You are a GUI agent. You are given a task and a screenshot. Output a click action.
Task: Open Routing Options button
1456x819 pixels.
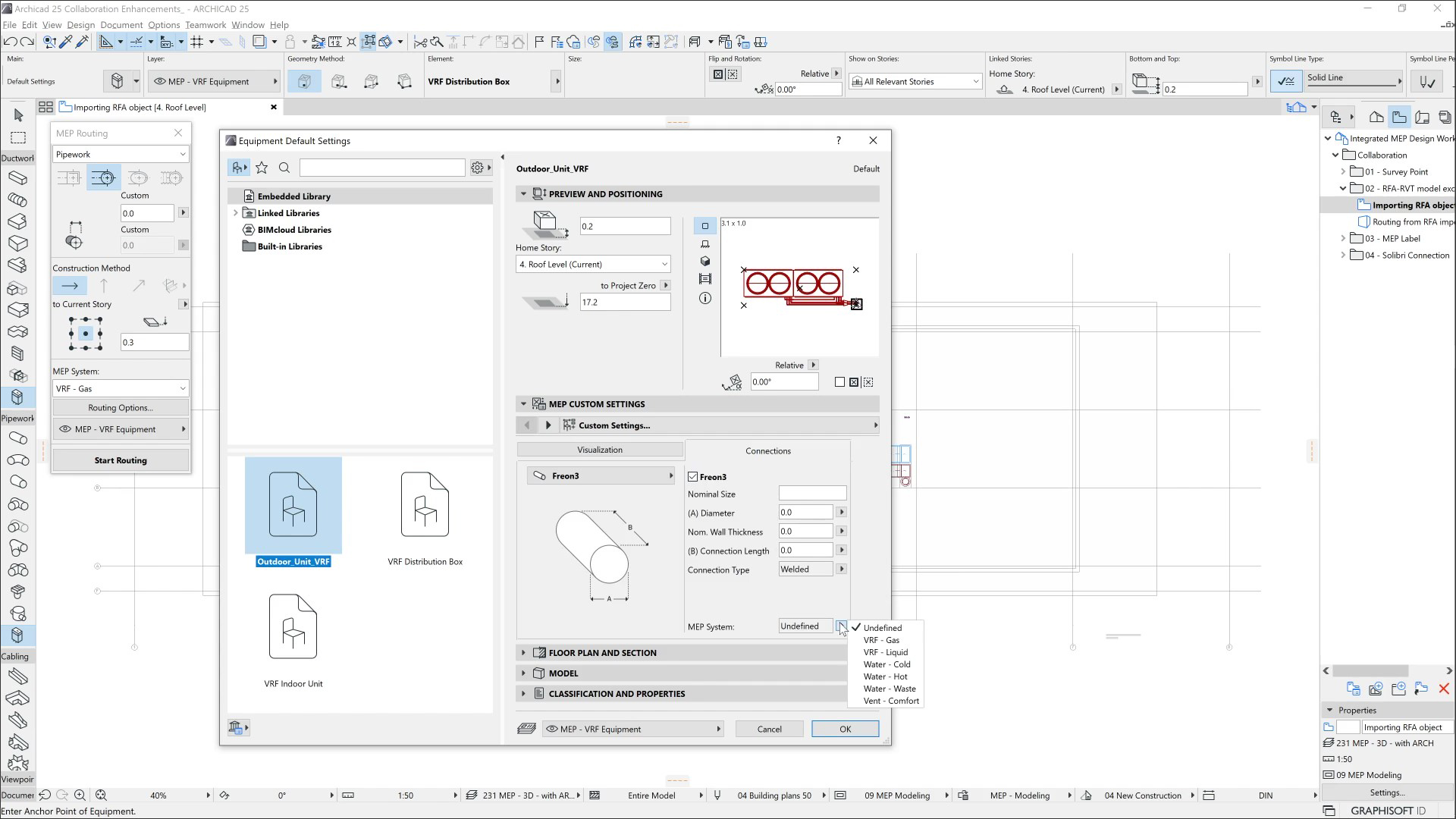121,407
